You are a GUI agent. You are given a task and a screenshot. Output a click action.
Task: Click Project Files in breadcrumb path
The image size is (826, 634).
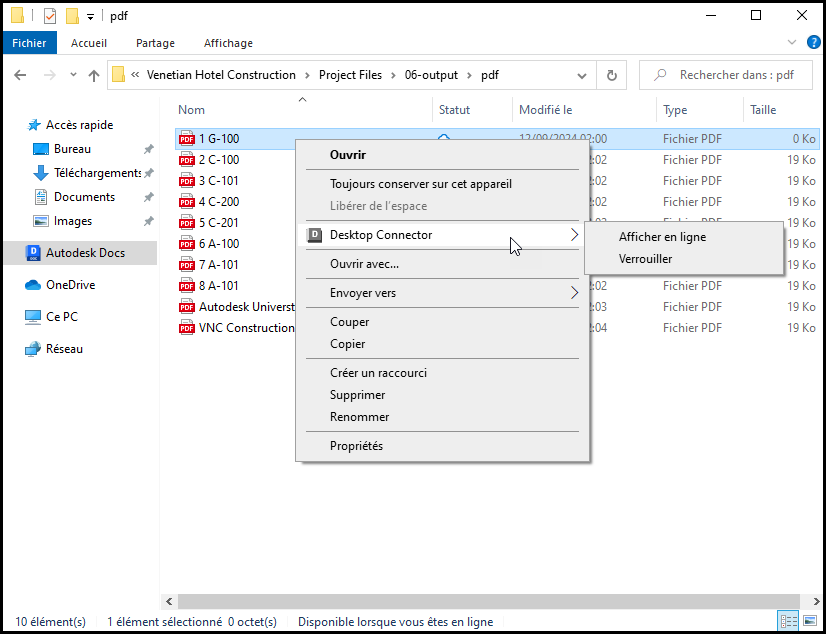(350, 75)
